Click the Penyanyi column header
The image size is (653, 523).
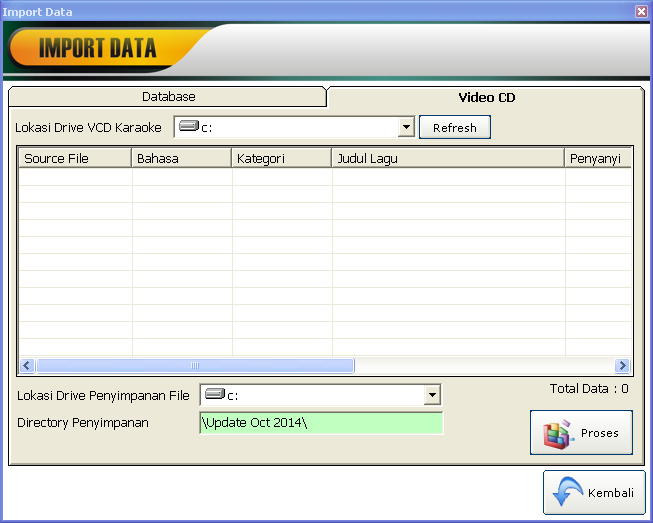click(x=598, y=158)
